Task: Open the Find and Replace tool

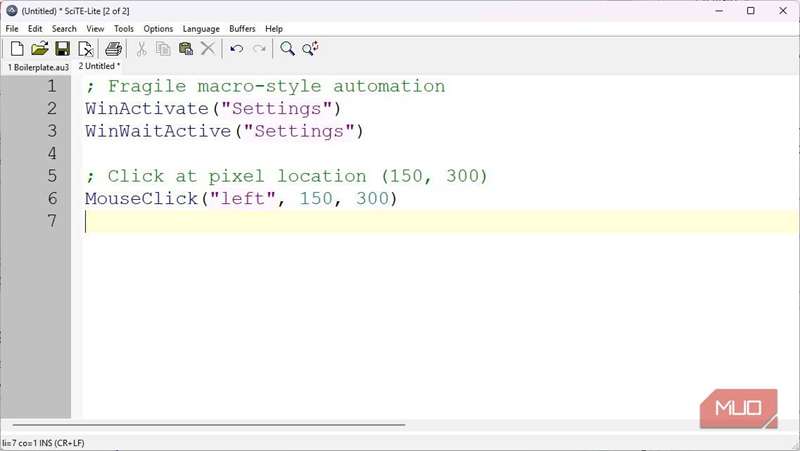Action: coord(310,48)
